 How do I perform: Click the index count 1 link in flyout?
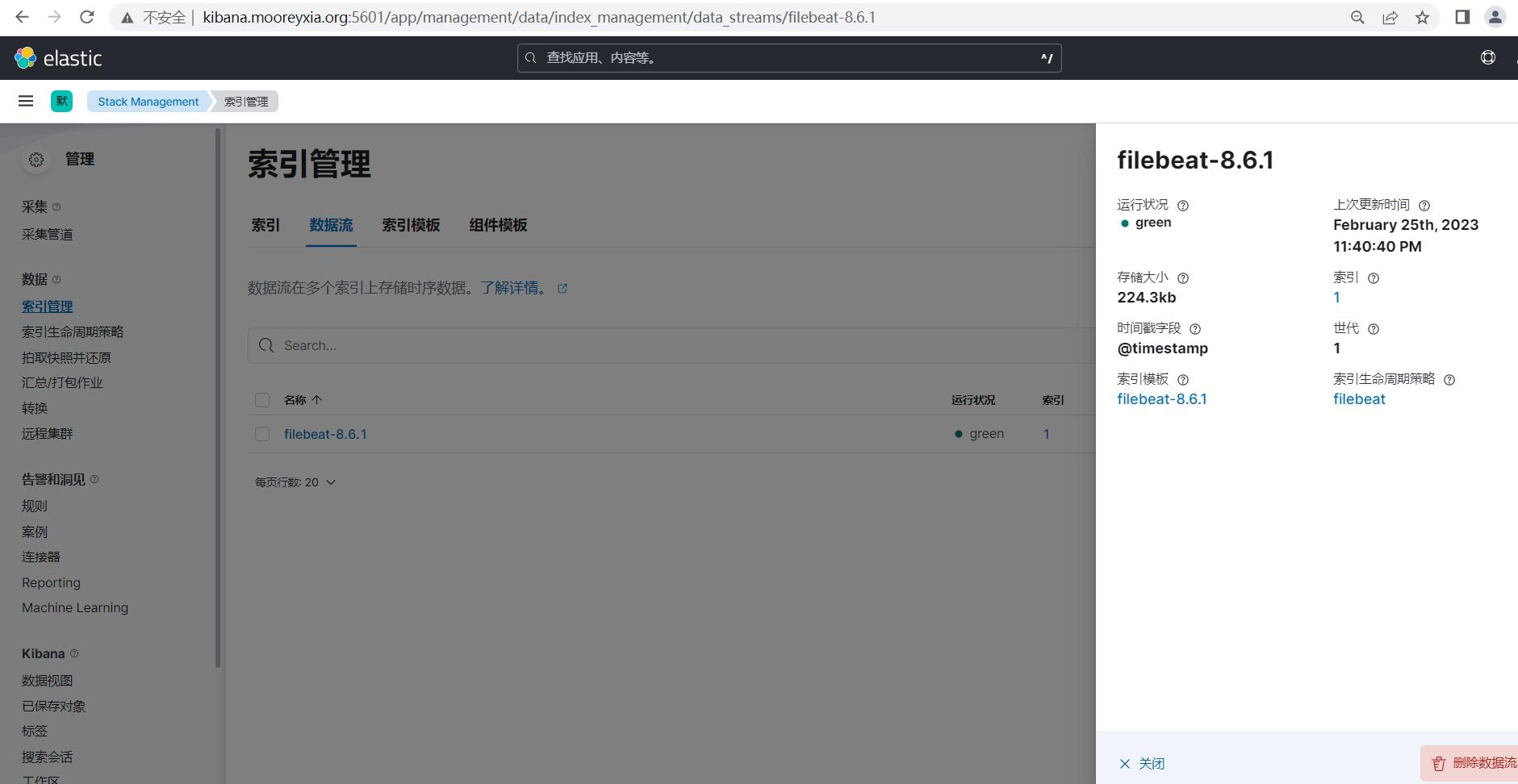pos(1336,298)
